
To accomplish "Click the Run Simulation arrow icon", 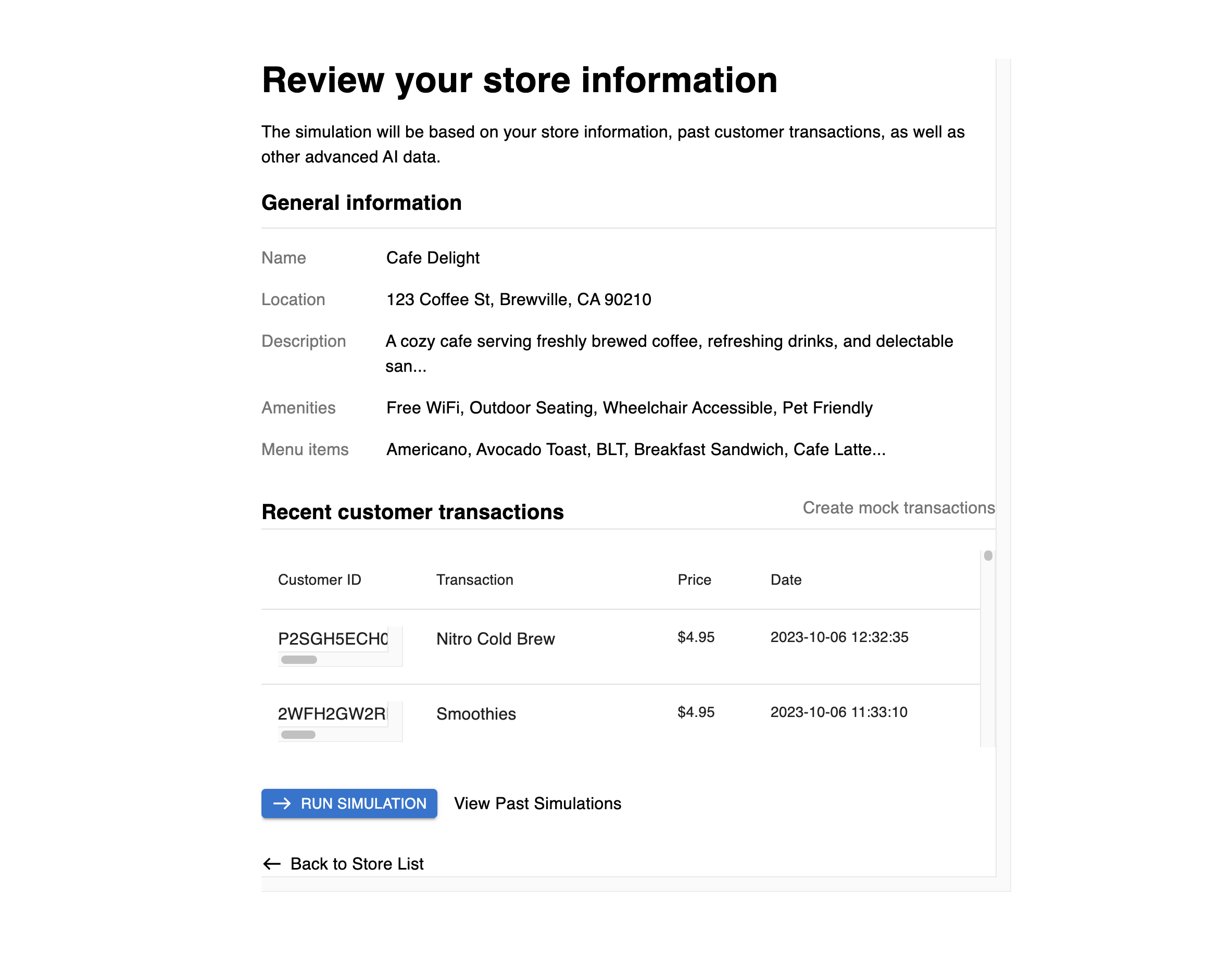I will point(282,803).
